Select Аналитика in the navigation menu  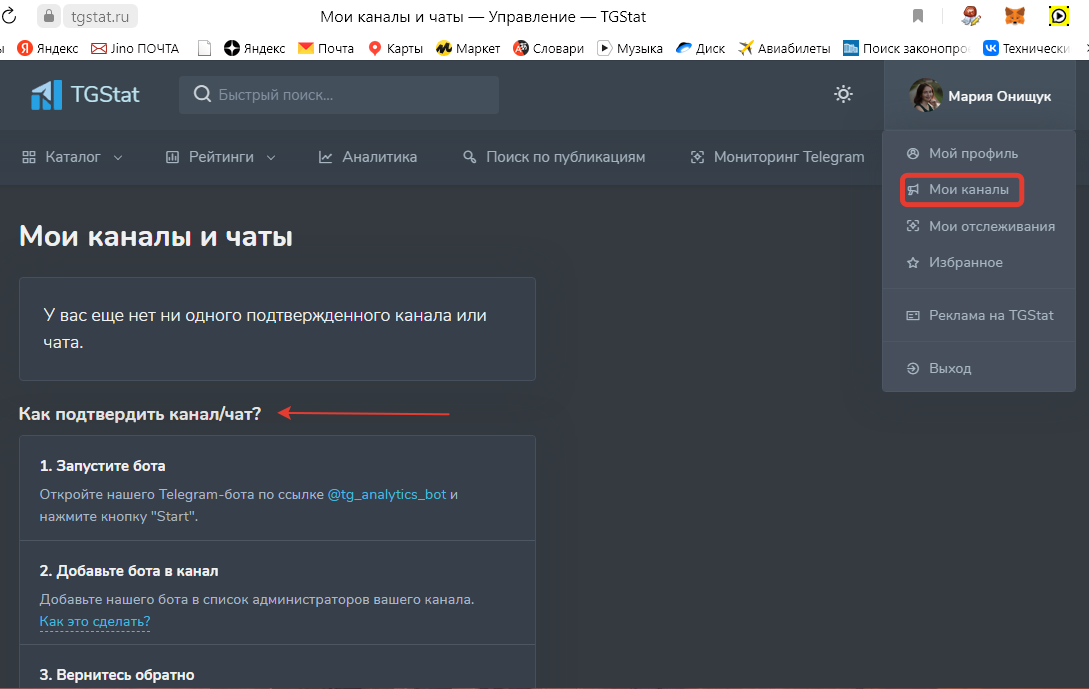pos(378,156)
